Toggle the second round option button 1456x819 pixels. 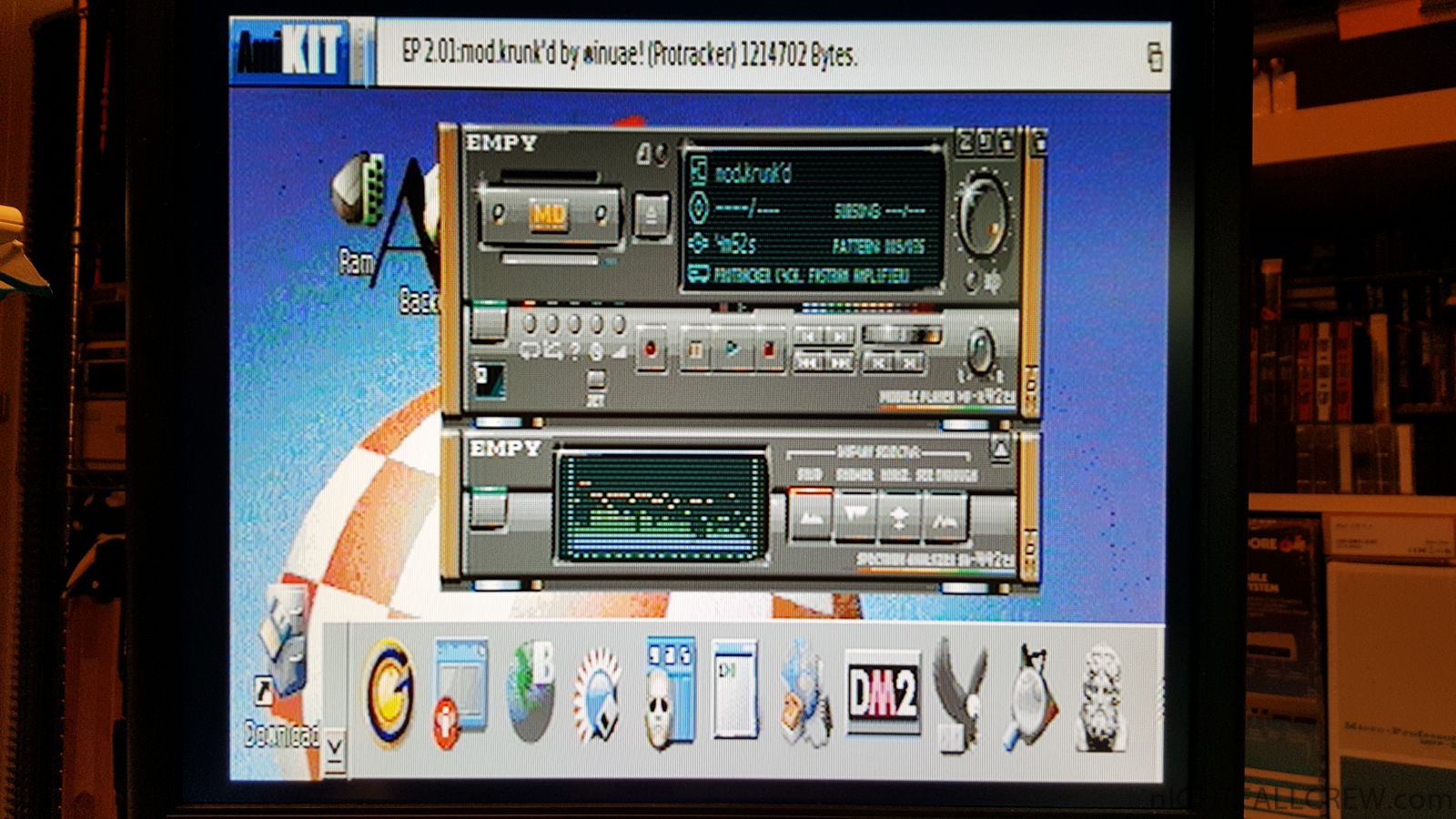point(552,324)
